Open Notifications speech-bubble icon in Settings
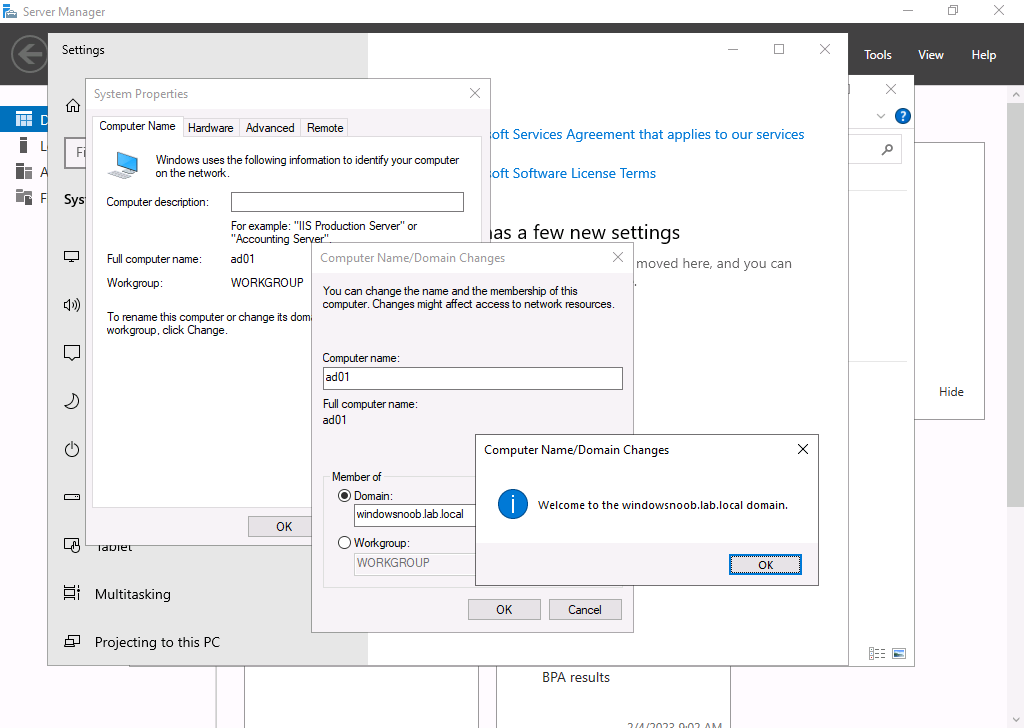1026x728 pixels. (x=71, y=353)
